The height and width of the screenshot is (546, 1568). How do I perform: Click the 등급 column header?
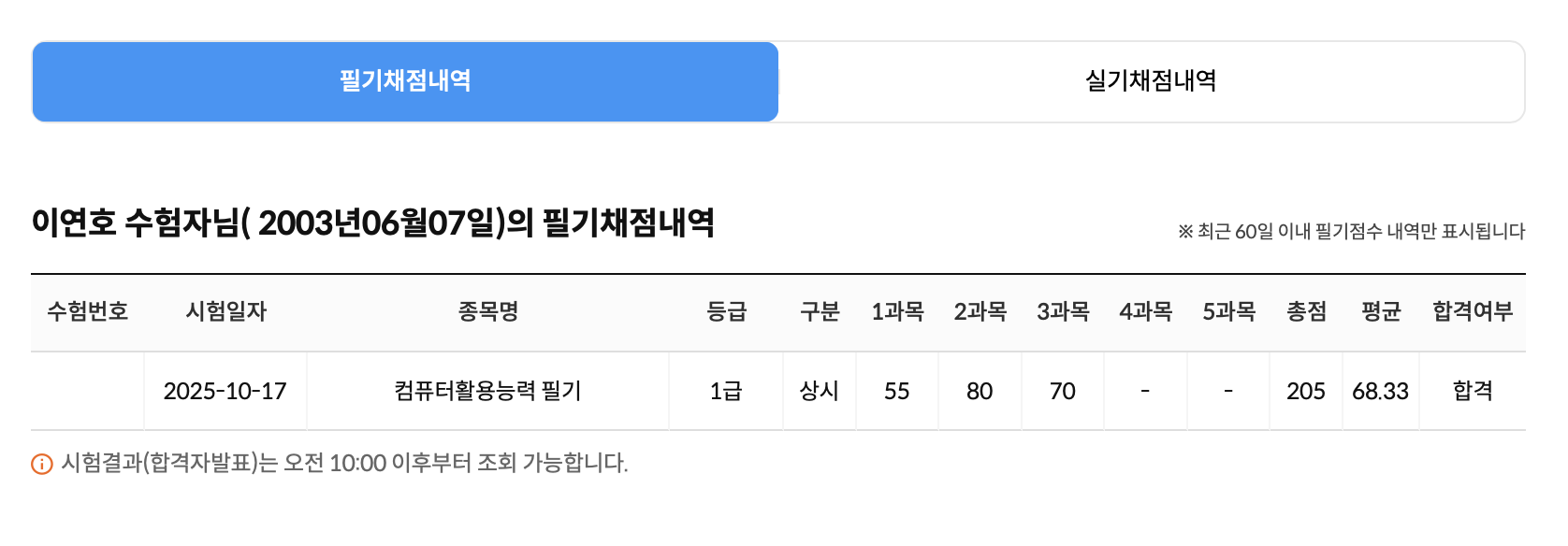pyautogui.click(x=725, y=312)
